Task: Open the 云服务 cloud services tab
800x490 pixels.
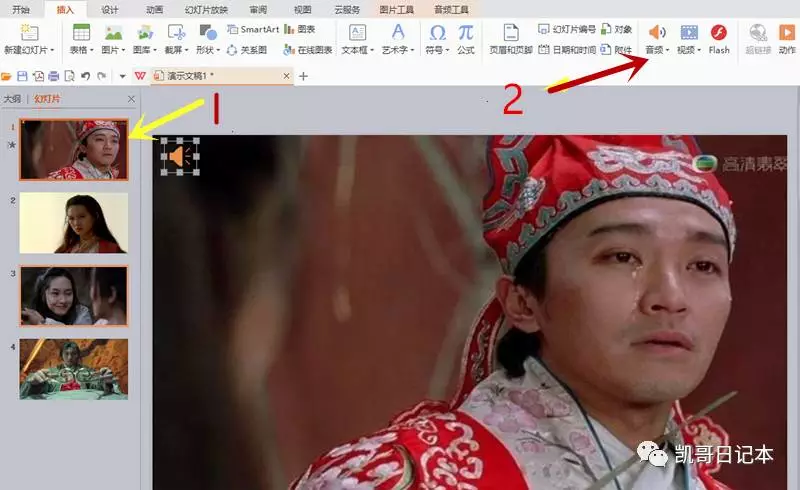Action: [x=347, y=9]
